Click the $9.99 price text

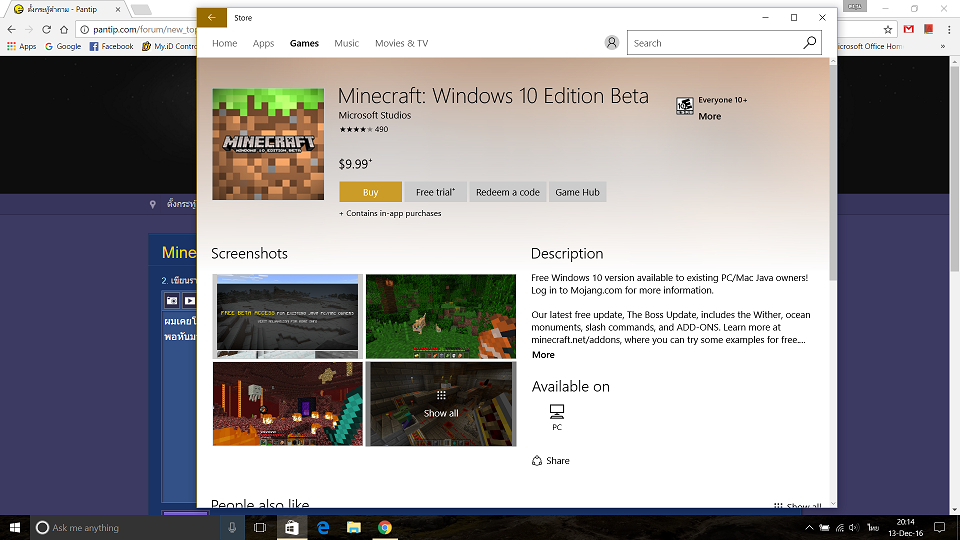click(355, 164)
